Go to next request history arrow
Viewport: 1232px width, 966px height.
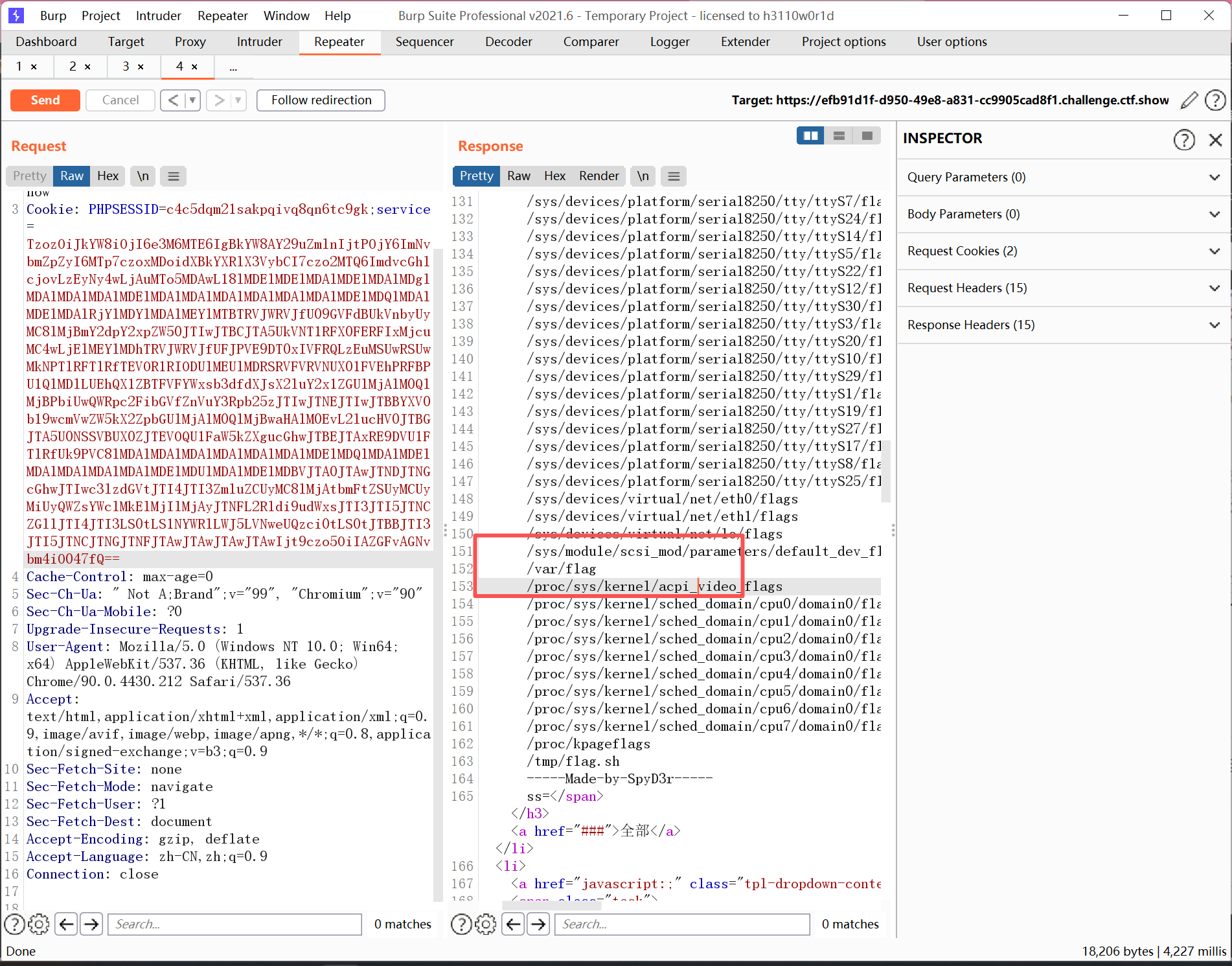coord(220,100)
